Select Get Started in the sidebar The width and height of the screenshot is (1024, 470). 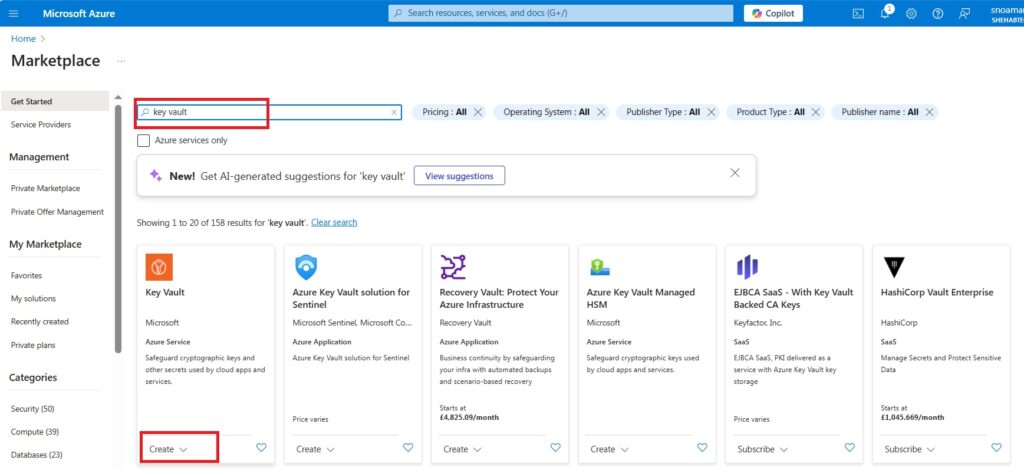tap(55, 101)
